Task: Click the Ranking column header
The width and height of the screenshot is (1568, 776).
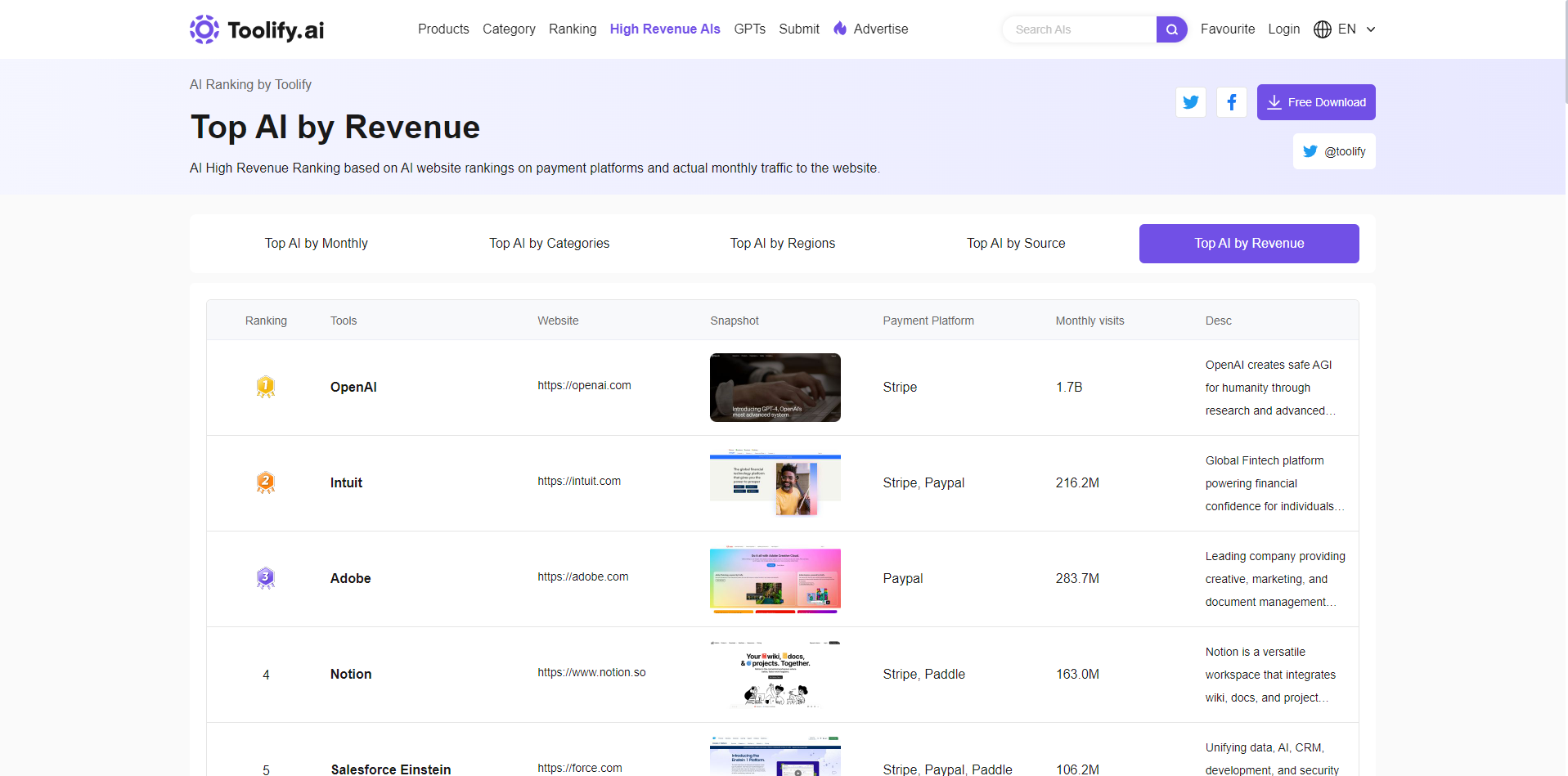Action: pyautogui.click(x=266, y=321)
